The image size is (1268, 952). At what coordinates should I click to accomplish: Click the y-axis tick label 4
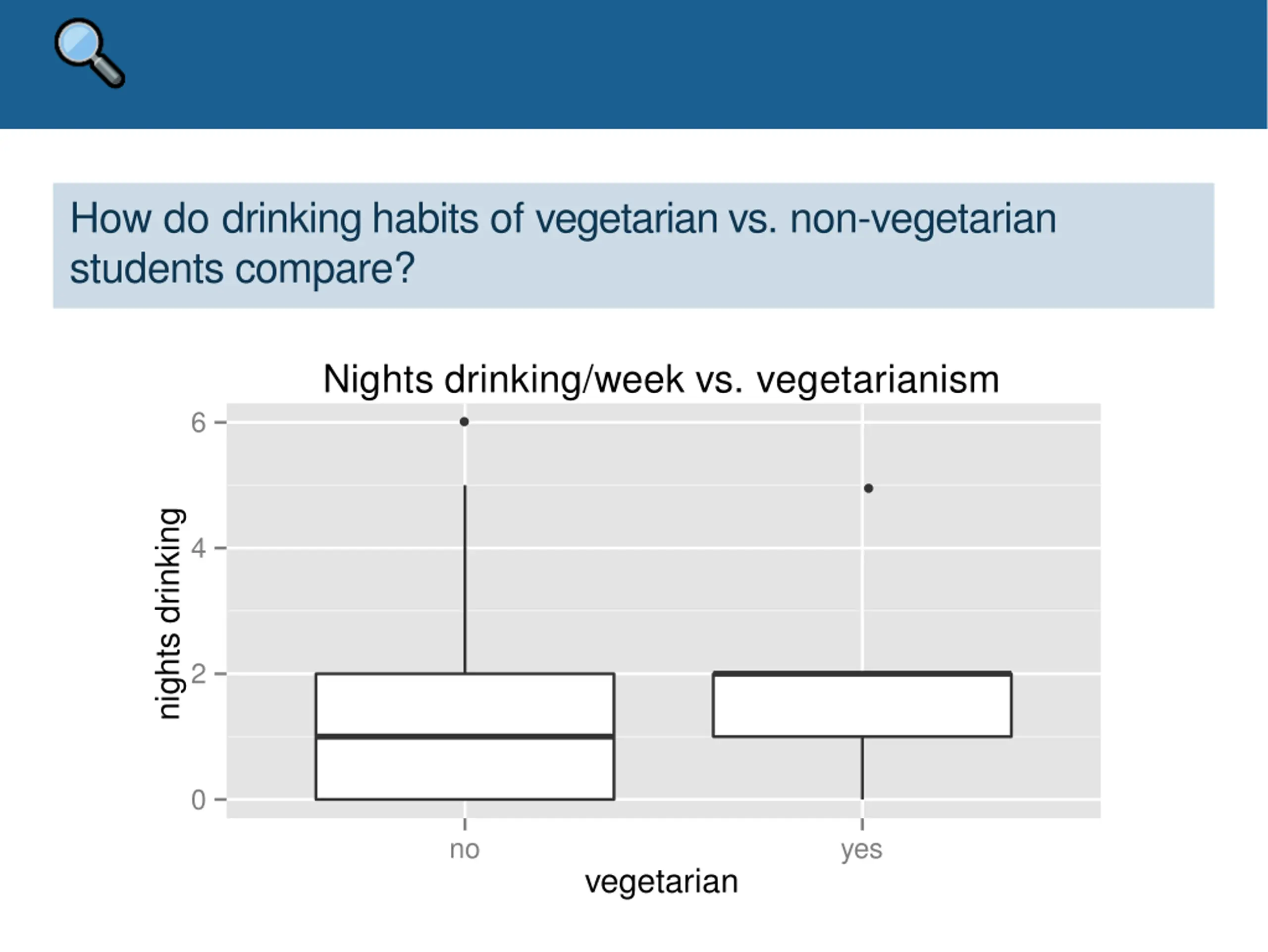point(198,548)
